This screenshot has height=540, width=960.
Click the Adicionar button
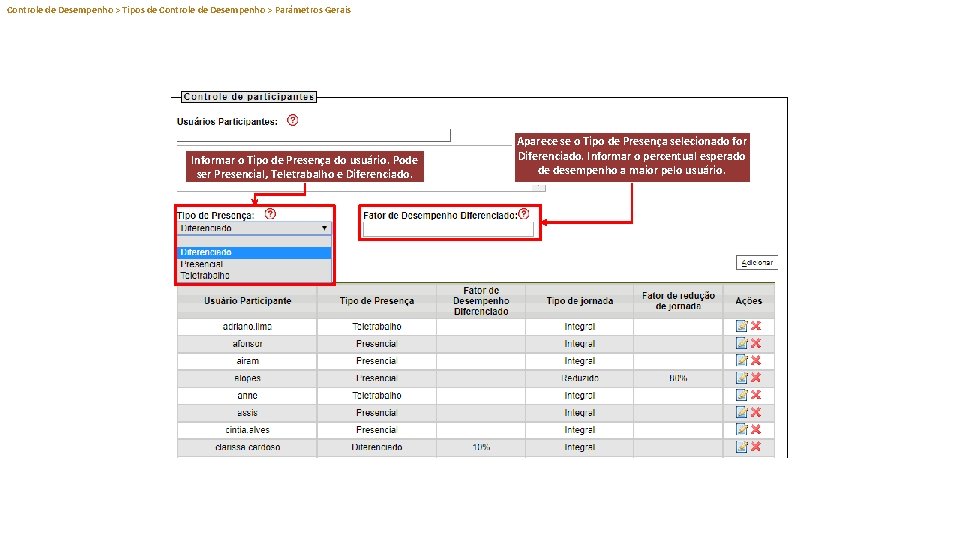click(x=757, y=263)
